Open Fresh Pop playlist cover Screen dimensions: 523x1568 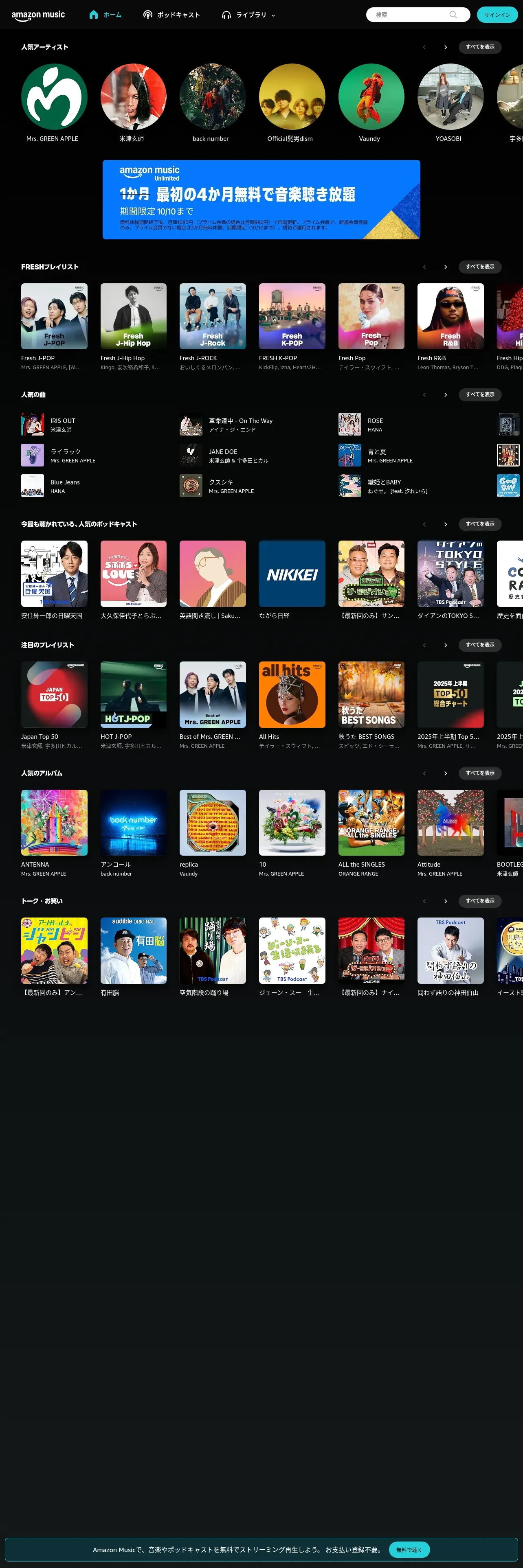point(371,317)
